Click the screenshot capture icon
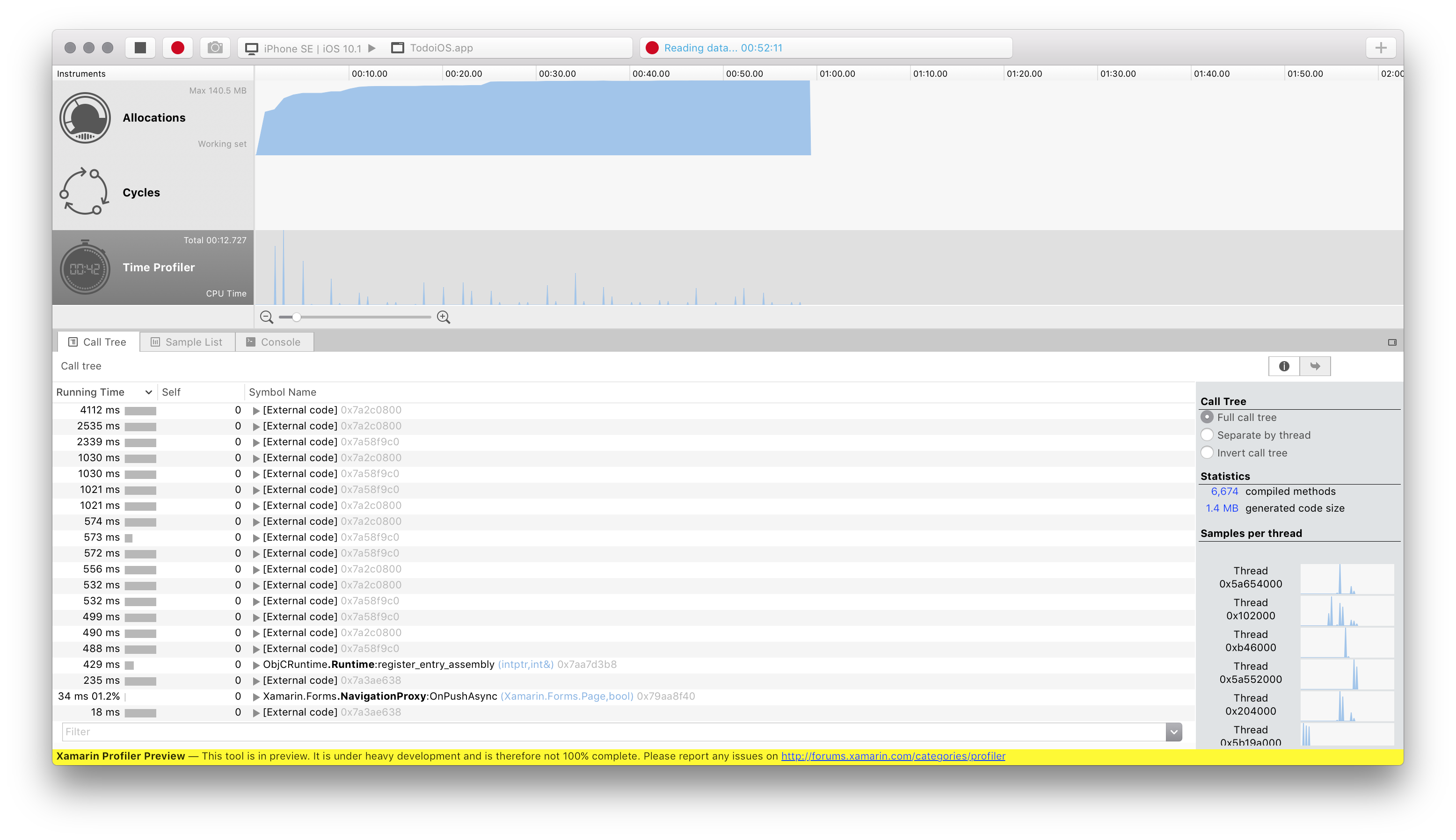 (x=214, y=47)
